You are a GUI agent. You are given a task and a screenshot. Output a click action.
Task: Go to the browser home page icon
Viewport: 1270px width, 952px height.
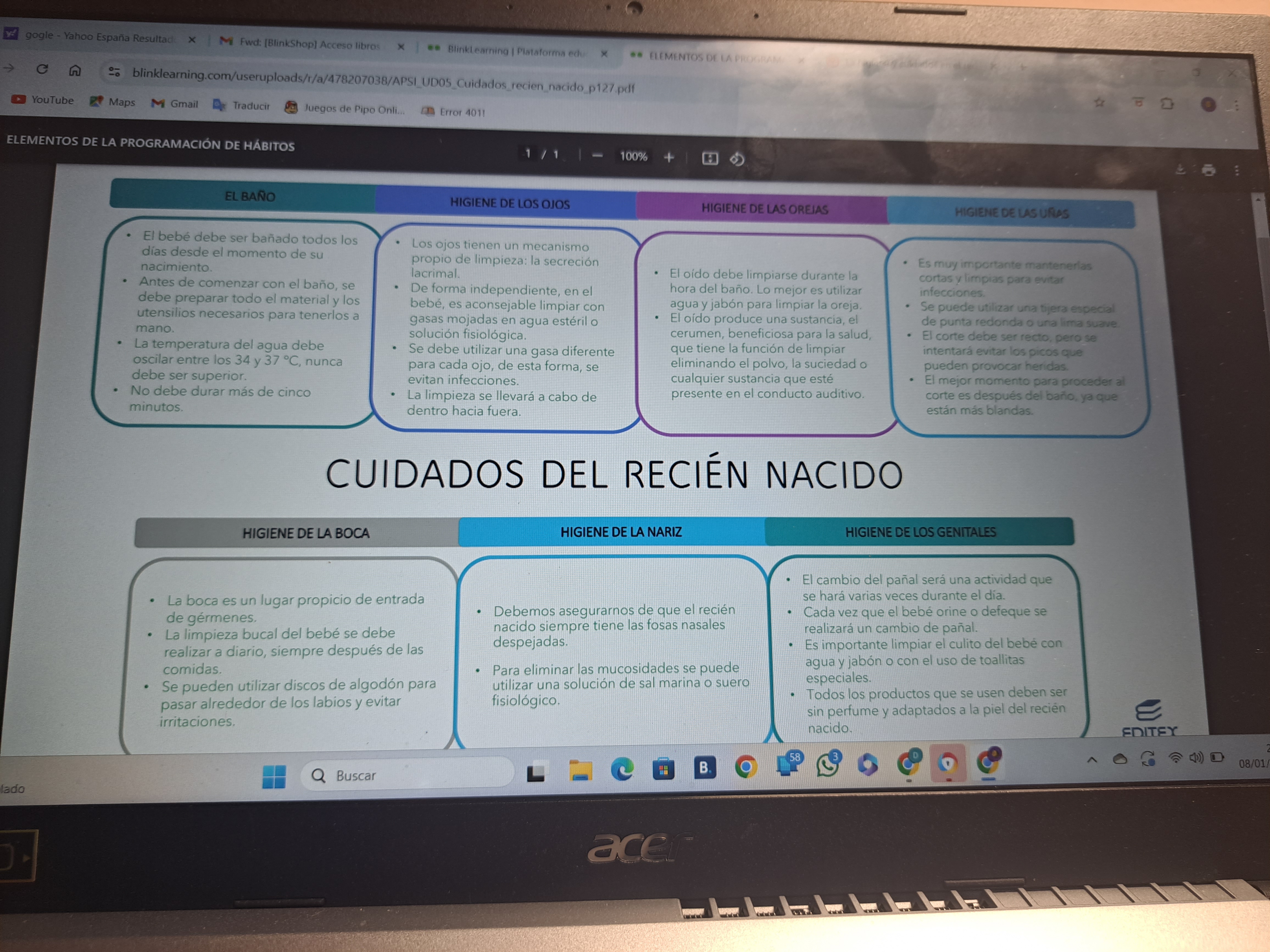pos(75,71)
